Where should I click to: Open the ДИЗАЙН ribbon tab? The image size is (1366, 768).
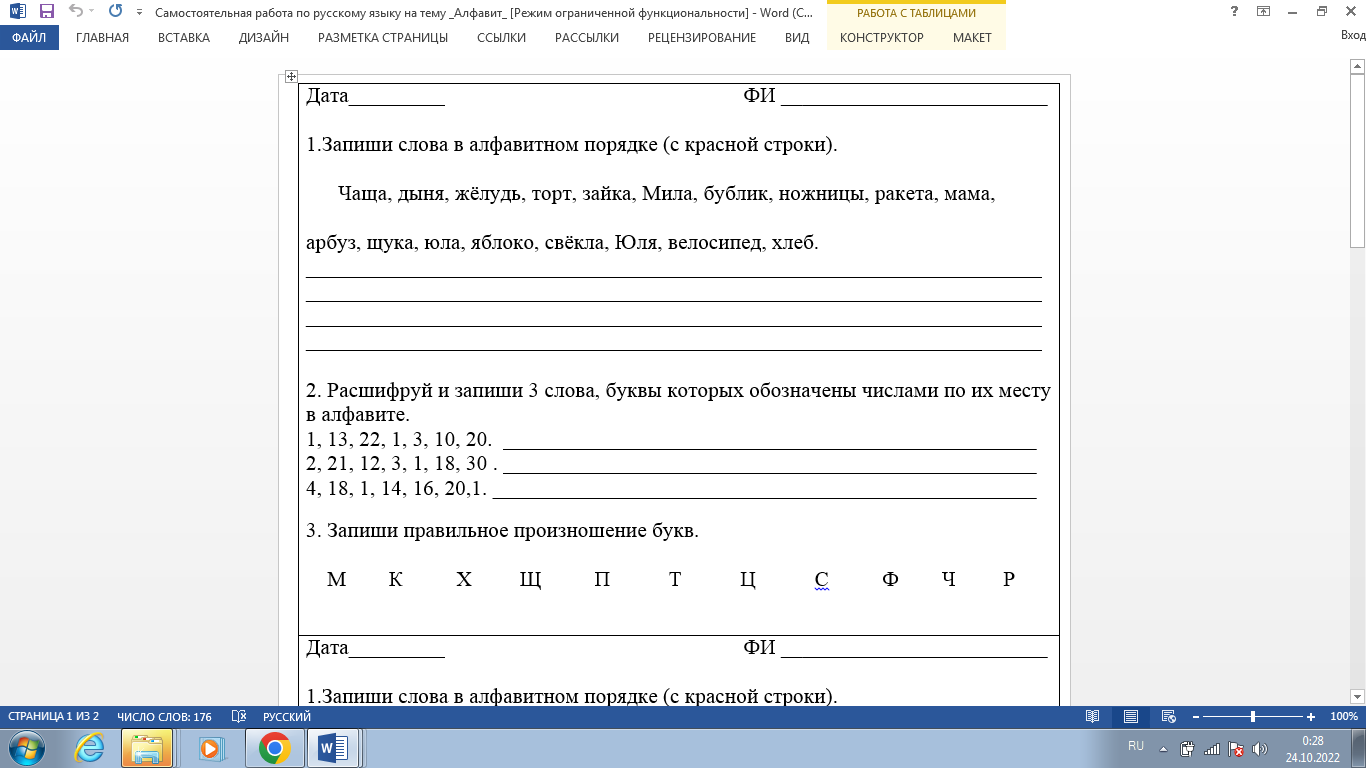pyautogui.click(x=264, y=38)
